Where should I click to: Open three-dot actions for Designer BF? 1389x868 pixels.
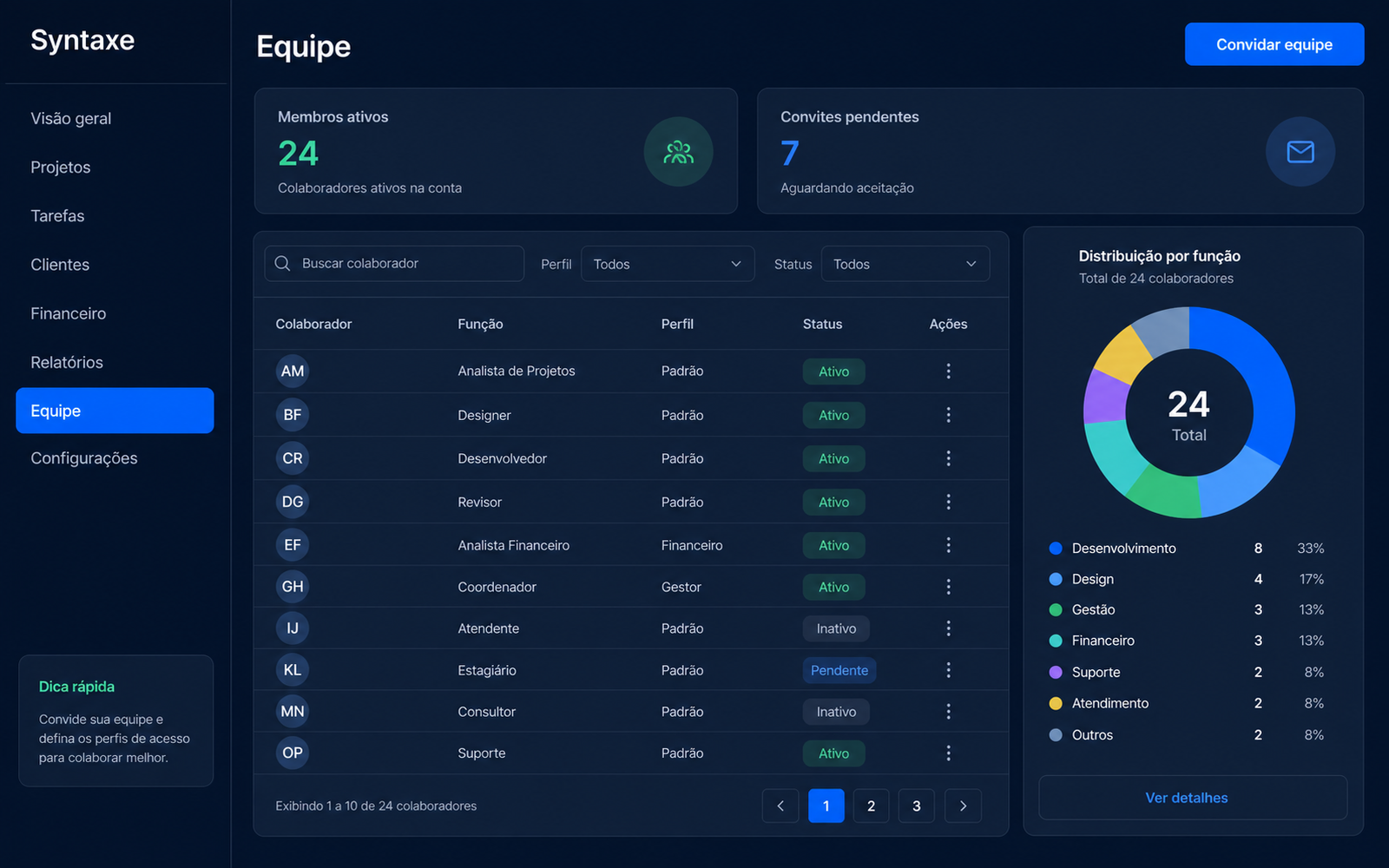tap(948, 415)
